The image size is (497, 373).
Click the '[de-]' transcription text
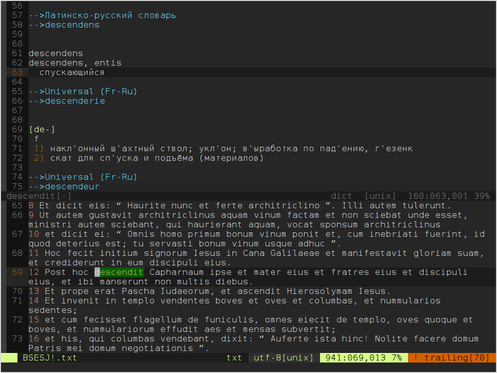click(x=42, y=129)
